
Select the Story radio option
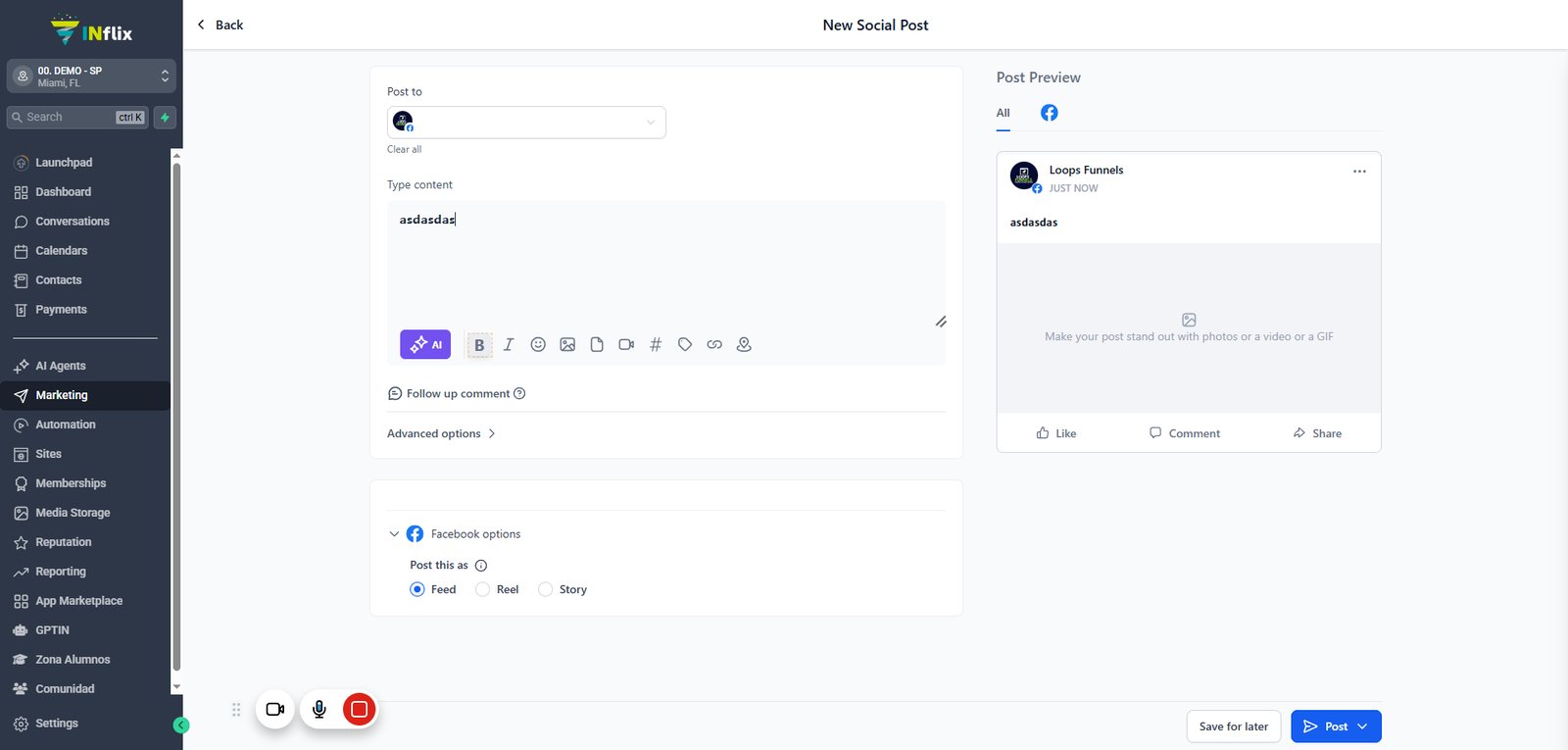point(546,589)
